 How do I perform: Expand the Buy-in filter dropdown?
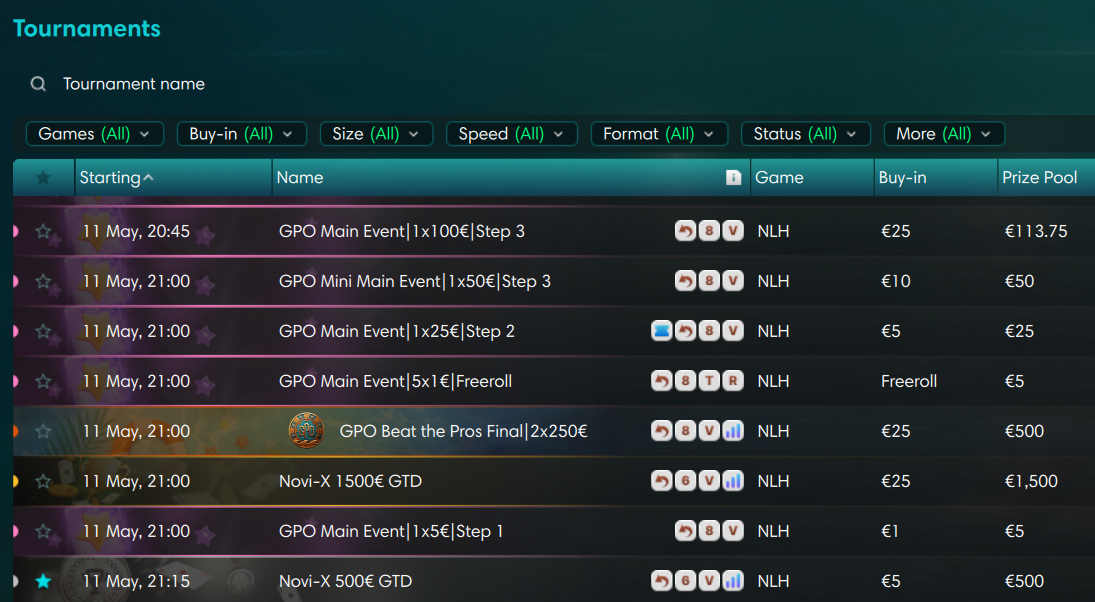[242, 134]
